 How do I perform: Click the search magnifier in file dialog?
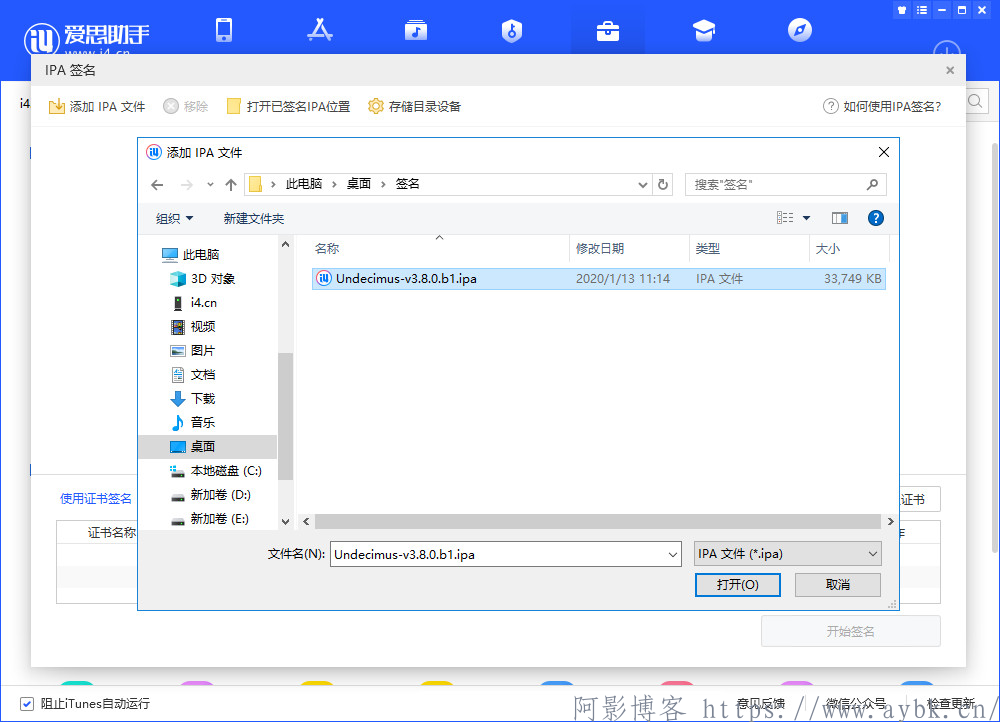point(872,185)
